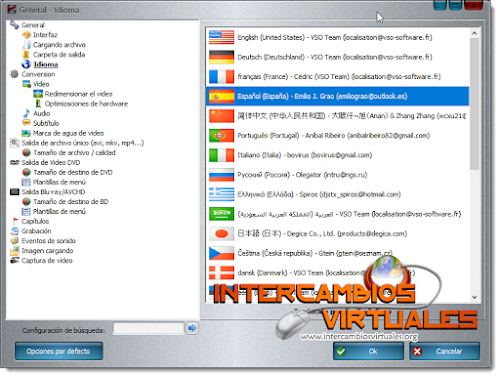Click the Carpeta de salida folder icon
Screen dimensions: 500x377
[26, 54]
